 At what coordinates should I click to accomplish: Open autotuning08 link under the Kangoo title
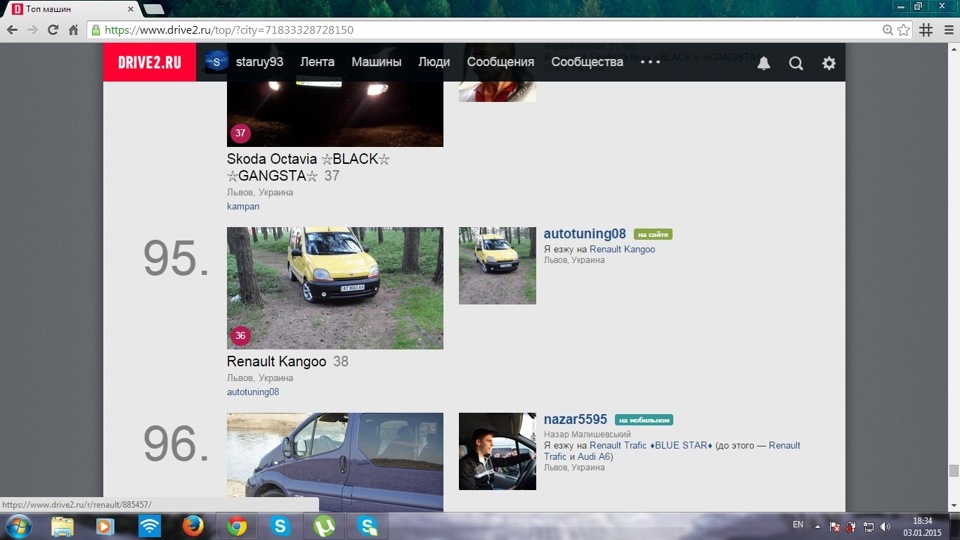(253, 392)
